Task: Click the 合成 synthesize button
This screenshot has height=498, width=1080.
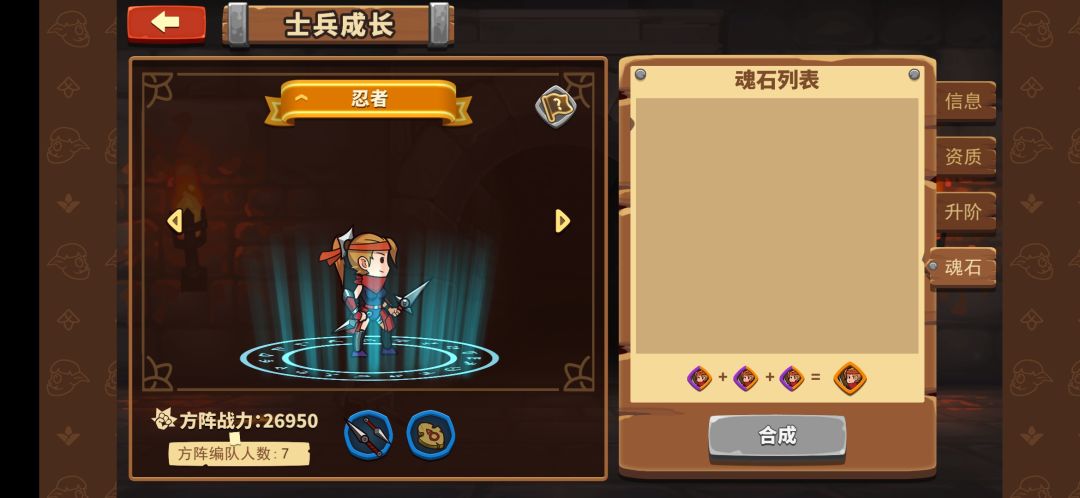Action: [x=777, y=436]
